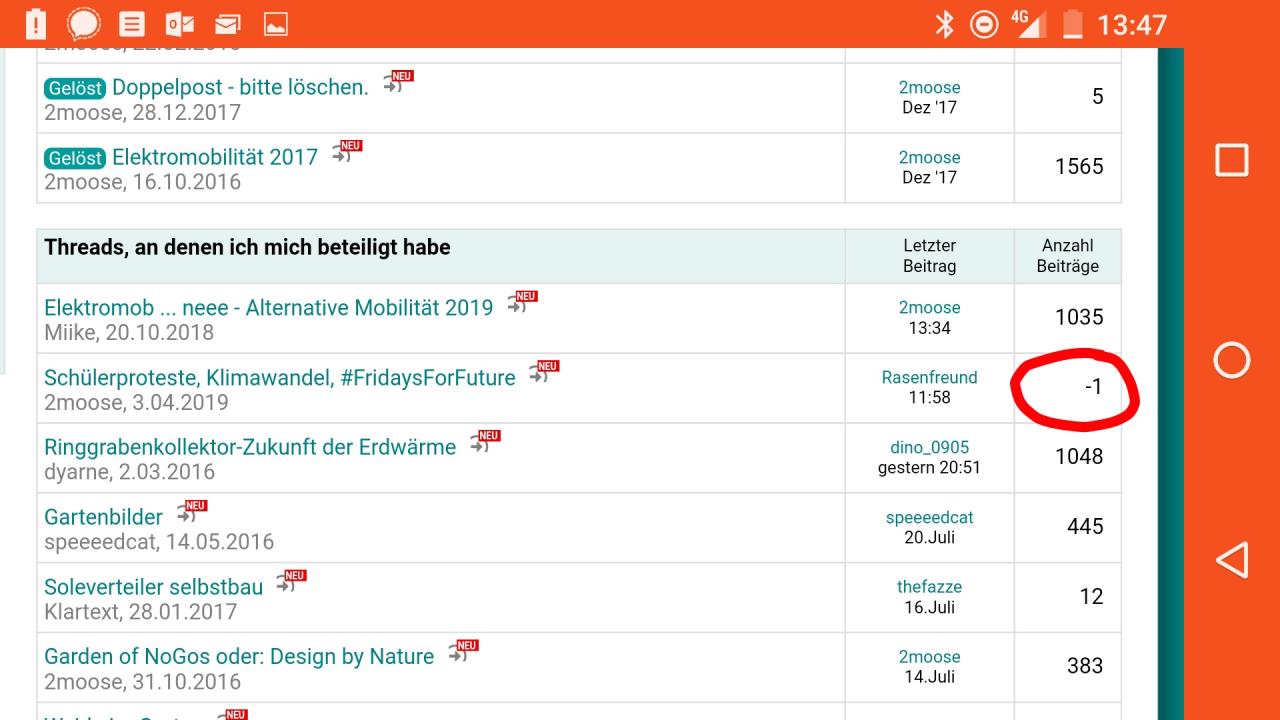Tap the Android home circle button
The image size is (1280, 720).
coord(1231,360)
